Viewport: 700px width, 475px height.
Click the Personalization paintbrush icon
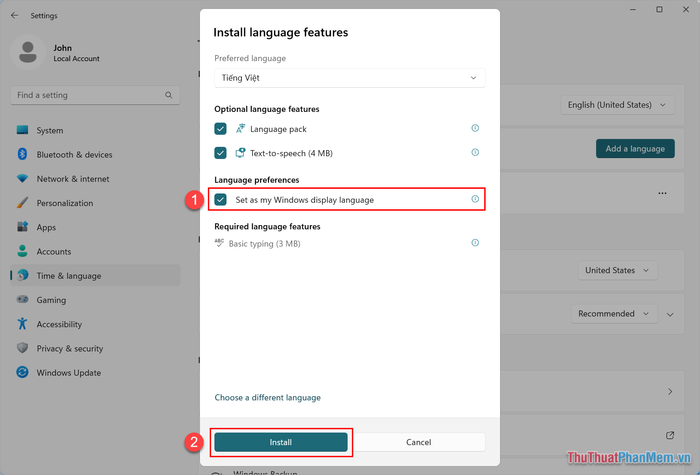point(22,203)
